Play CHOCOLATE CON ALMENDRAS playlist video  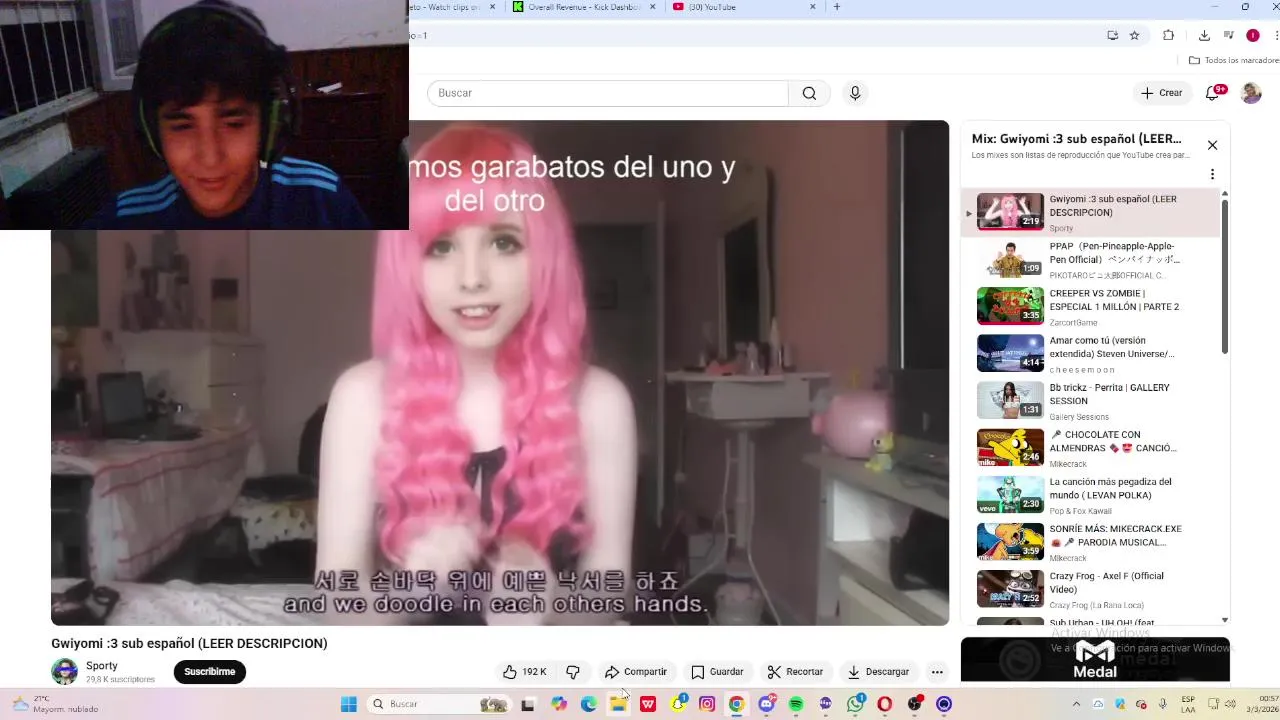pos(1090,447)
